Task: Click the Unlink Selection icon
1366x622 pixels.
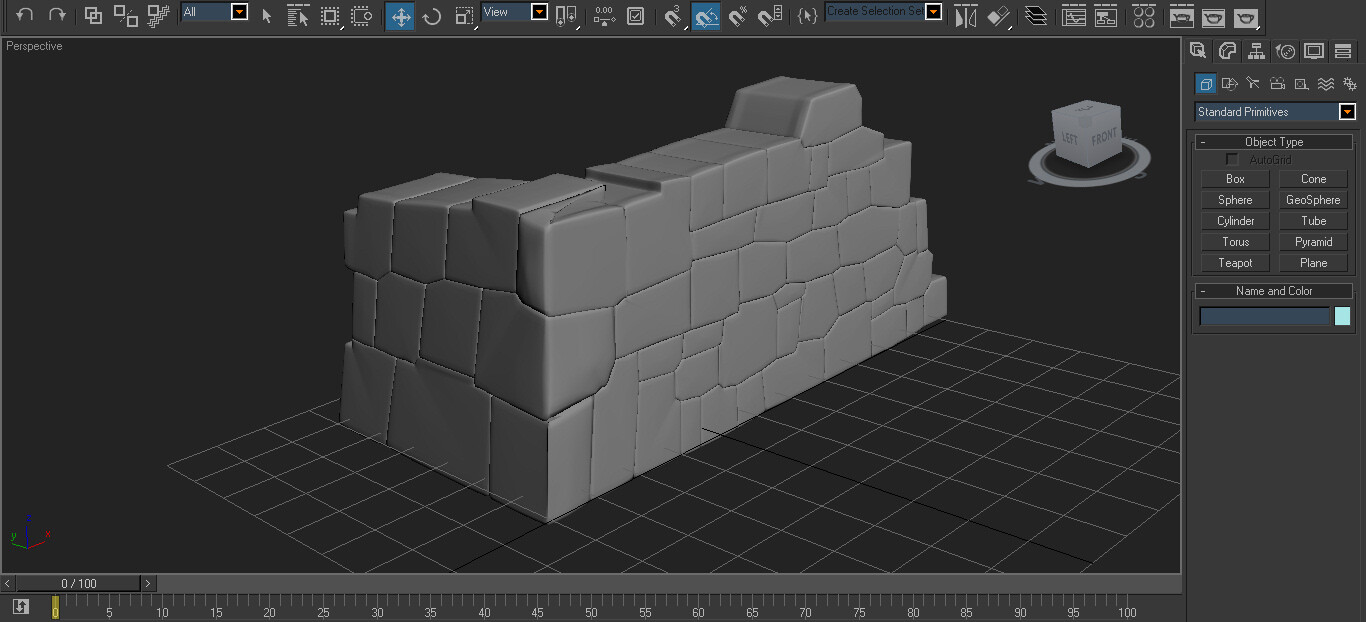Action: [x=125, y=15]
